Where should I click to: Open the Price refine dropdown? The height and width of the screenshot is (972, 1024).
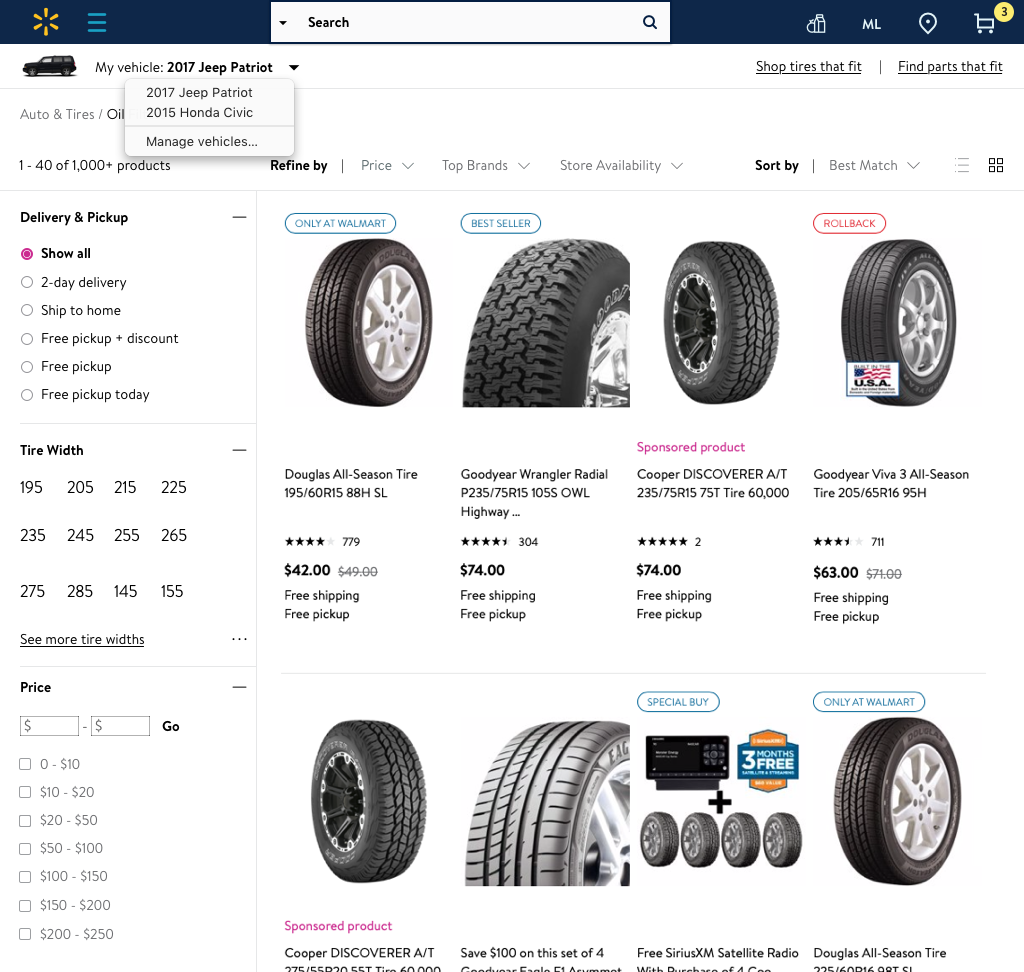click(x=387, y=165)
